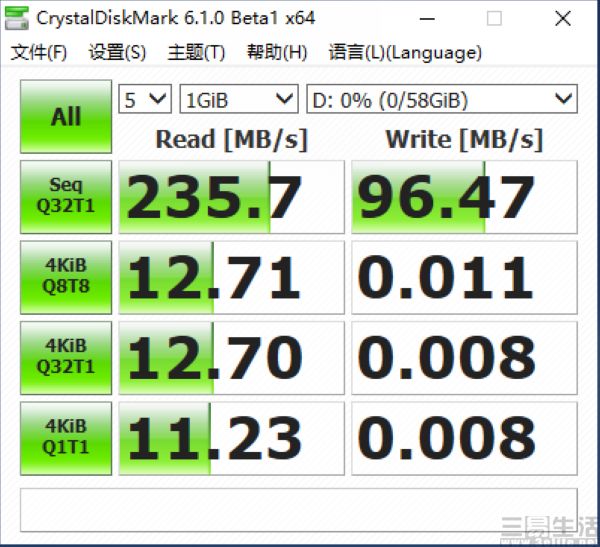Click the empty comment field at bottom

(298, 510)
